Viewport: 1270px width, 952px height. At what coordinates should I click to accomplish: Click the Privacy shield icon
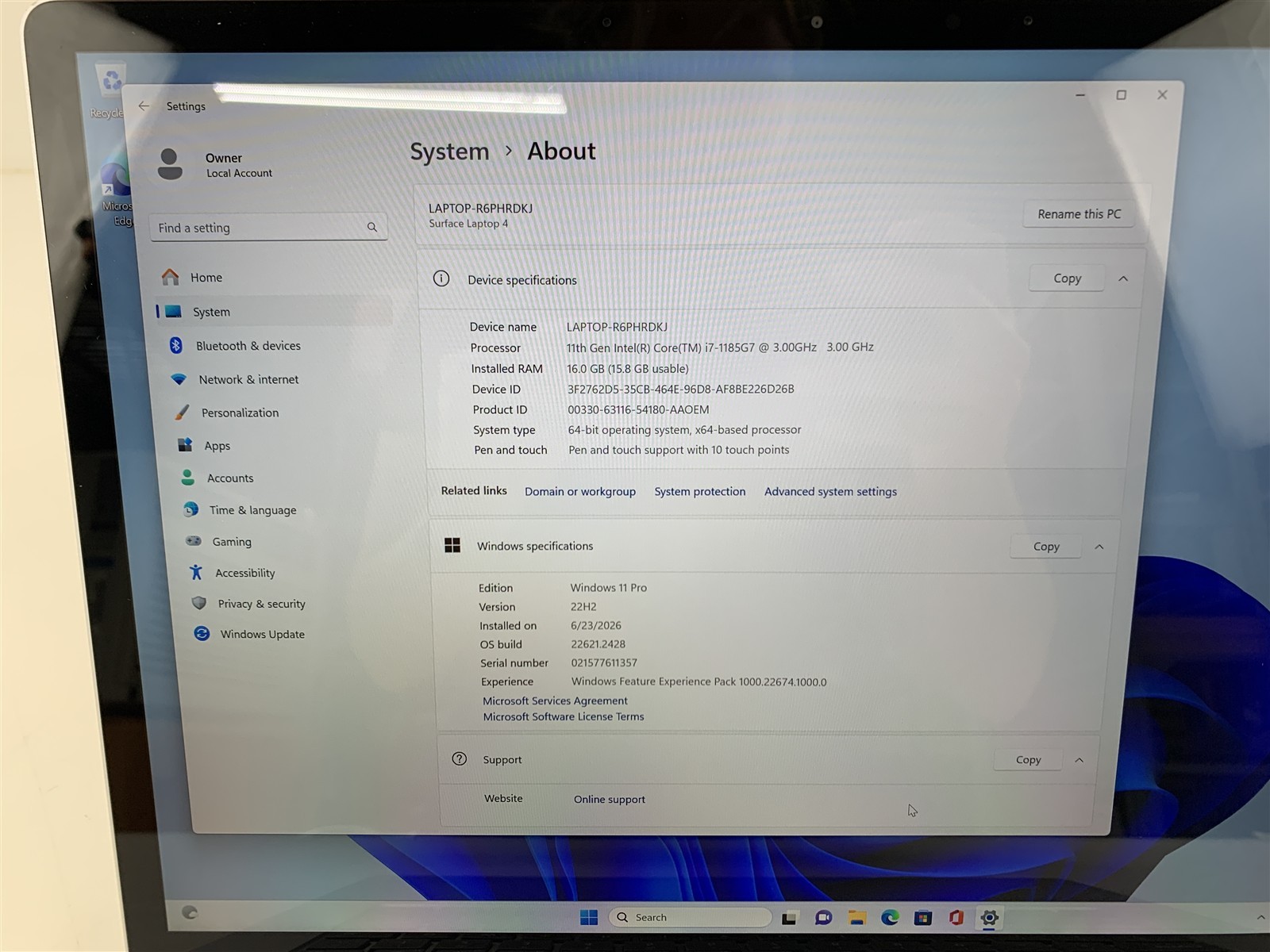[199, 603]
